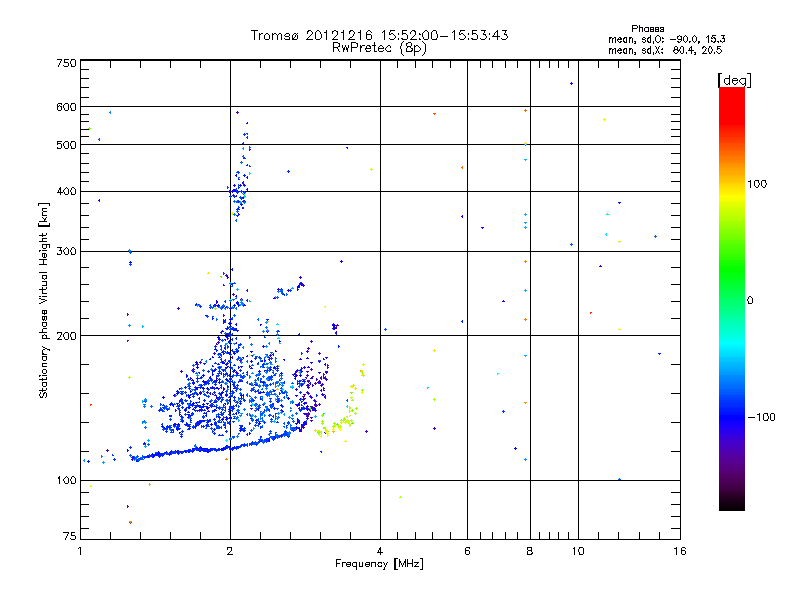Click the y-axis tick label '500'

(x=66, y=145)
